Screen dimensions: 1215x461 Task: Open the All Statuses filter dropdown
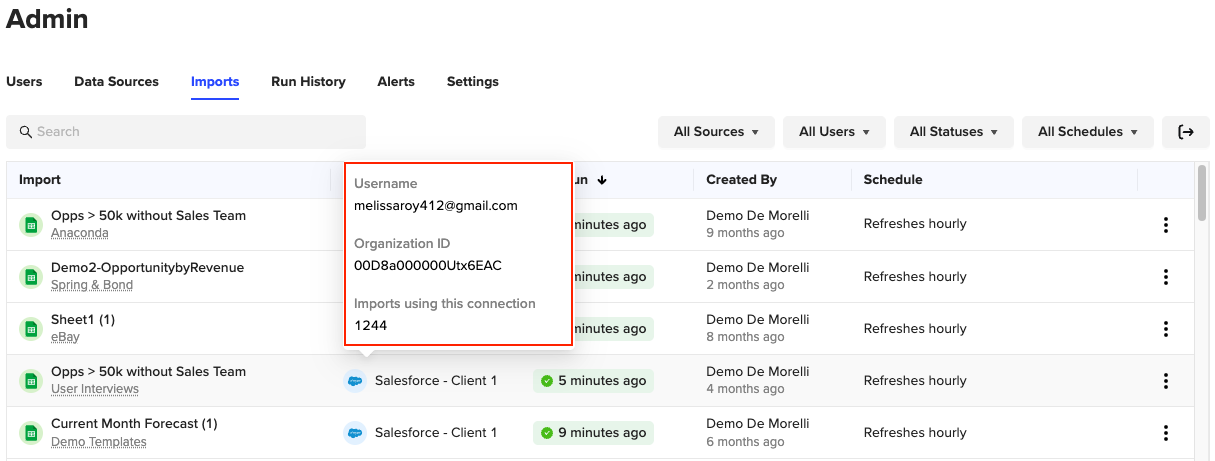click(953, 132)
